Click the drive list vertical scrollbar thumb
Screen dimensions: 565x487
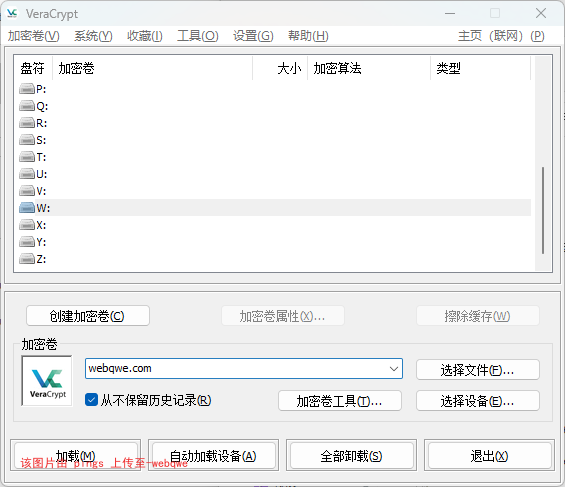coord(543,210)
